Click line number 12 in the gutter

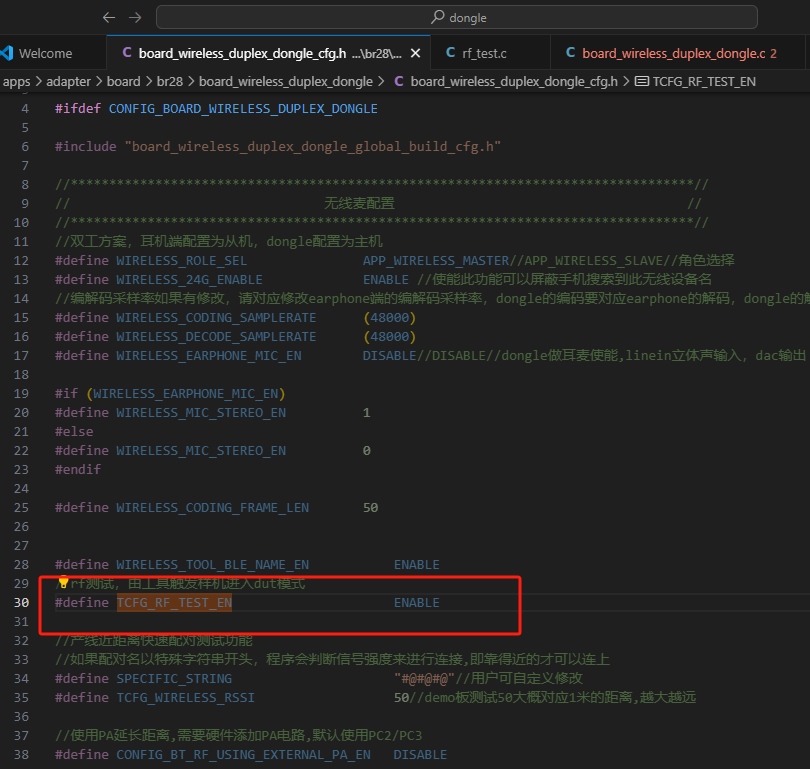click(21, 261)
